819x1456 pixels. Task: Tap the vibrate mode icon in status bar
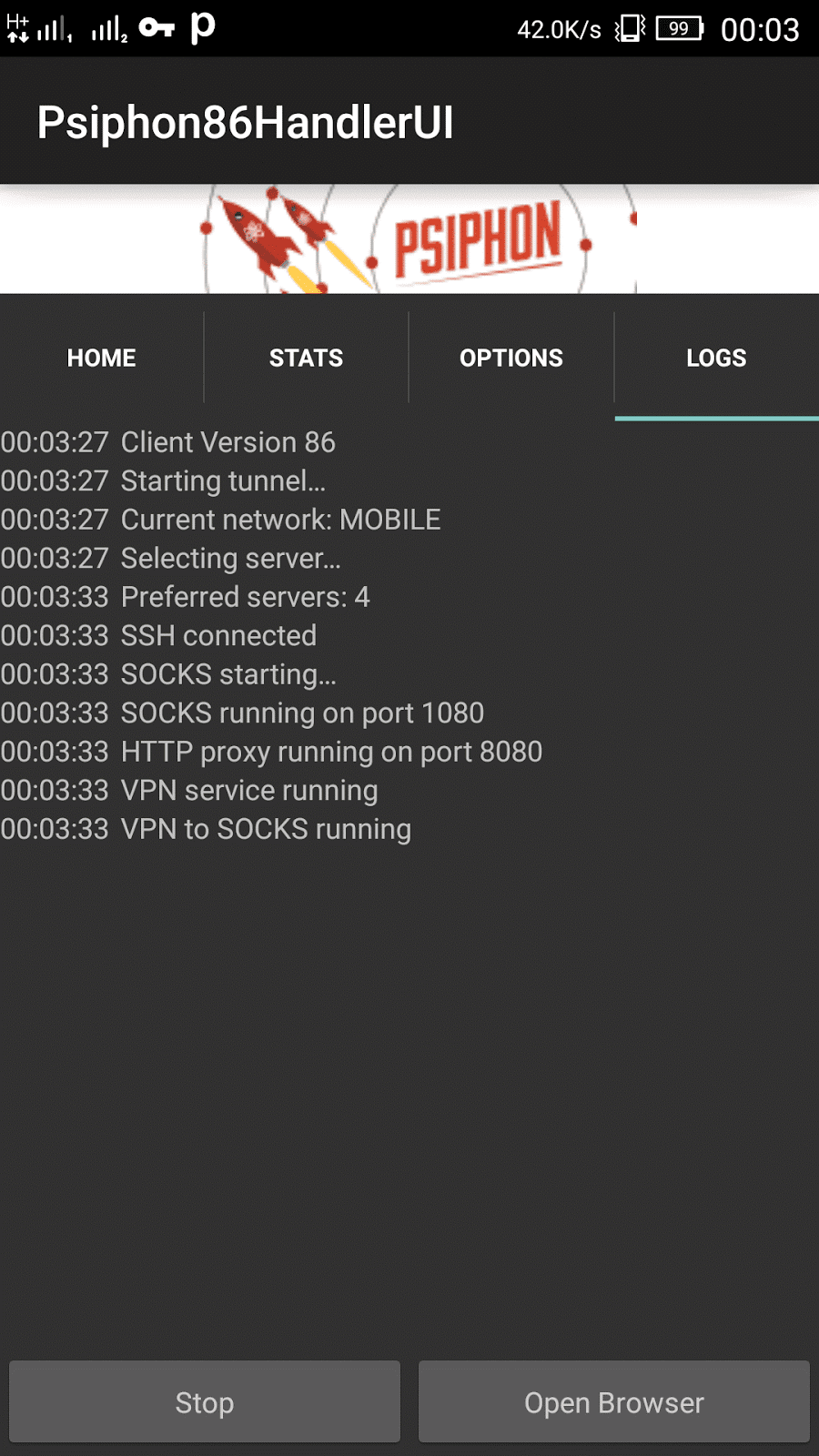(630, 28)
